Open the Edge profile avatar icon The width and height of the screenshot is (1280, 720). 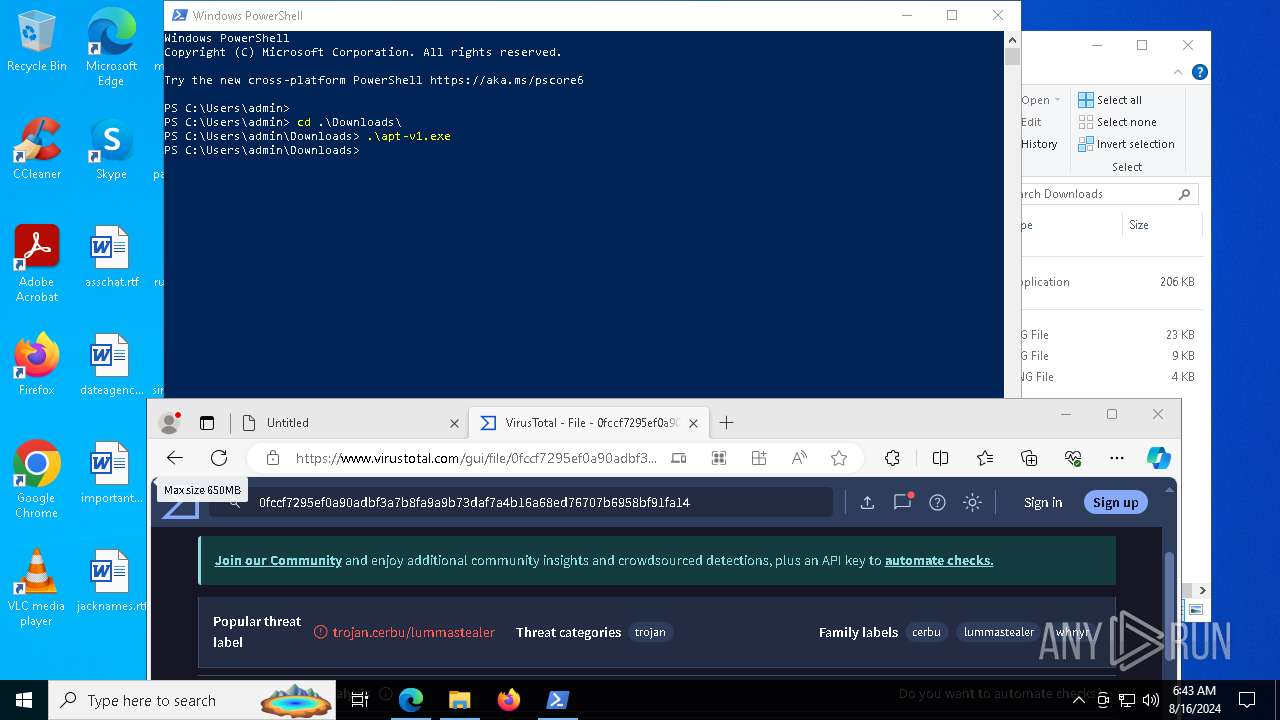click(x=170, y=423)
